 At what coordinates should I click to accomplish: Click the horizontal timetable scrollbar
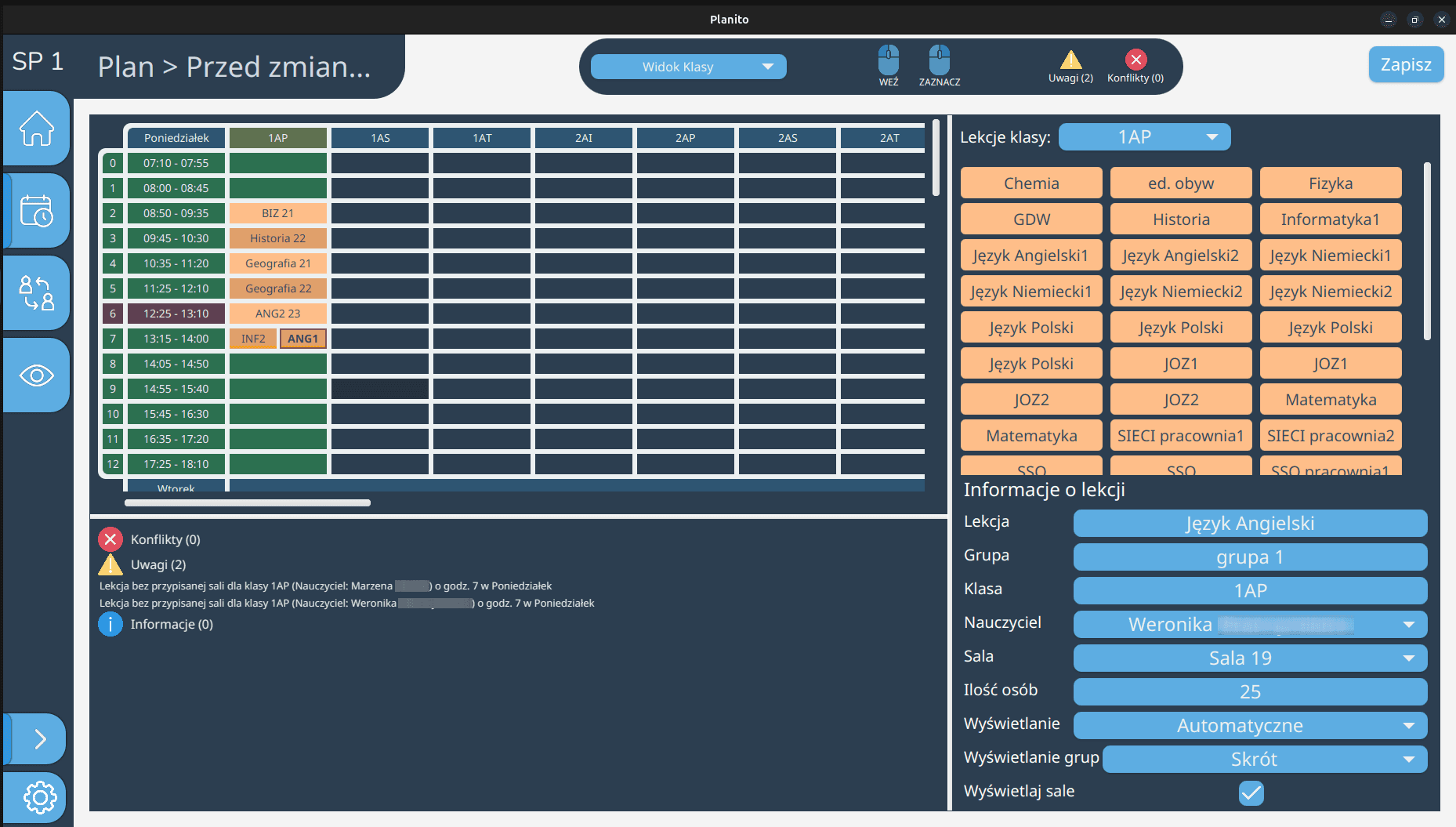(248, 503)
